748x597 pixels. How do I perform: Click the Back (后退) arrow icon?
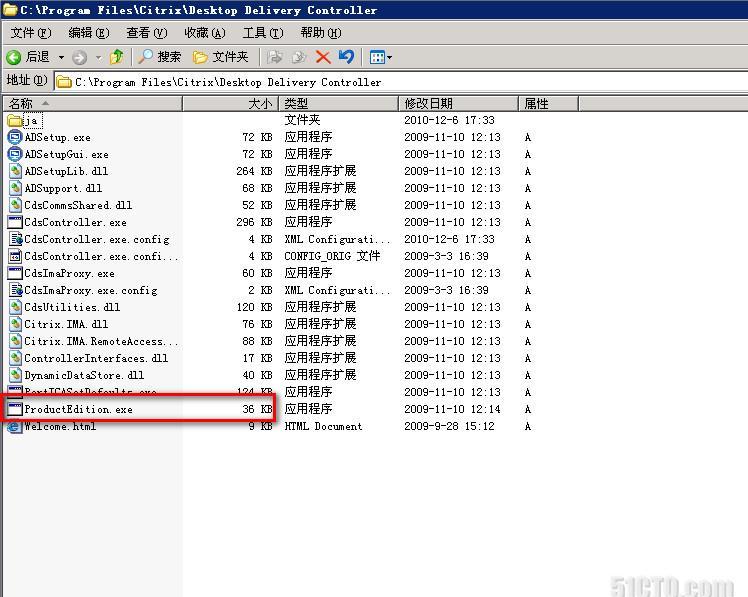click(x=14, y=58)
